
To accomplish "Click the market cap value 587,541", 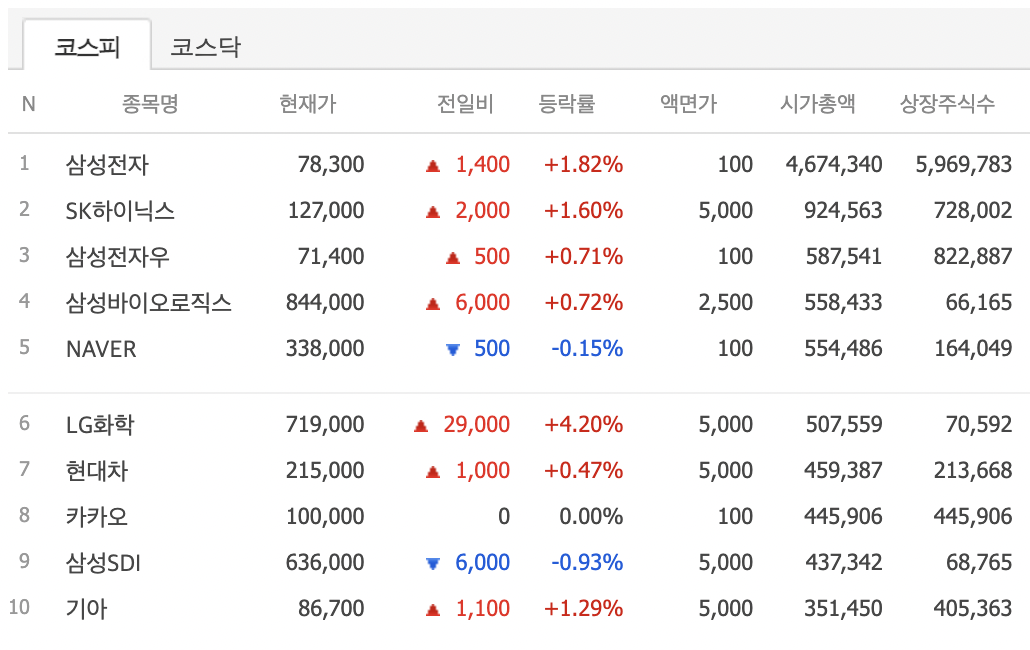I will [x=843, y=256].
